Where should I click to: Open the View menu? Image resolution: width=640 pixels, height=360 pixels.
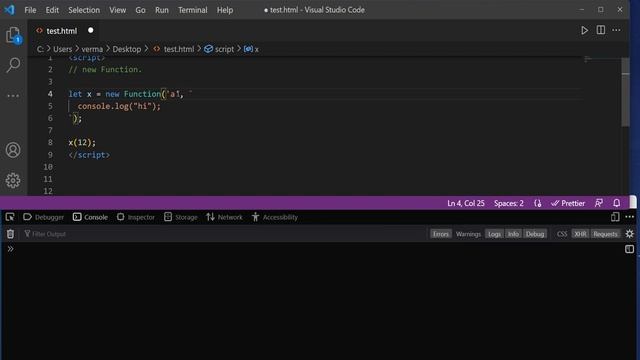coord(118,10)
